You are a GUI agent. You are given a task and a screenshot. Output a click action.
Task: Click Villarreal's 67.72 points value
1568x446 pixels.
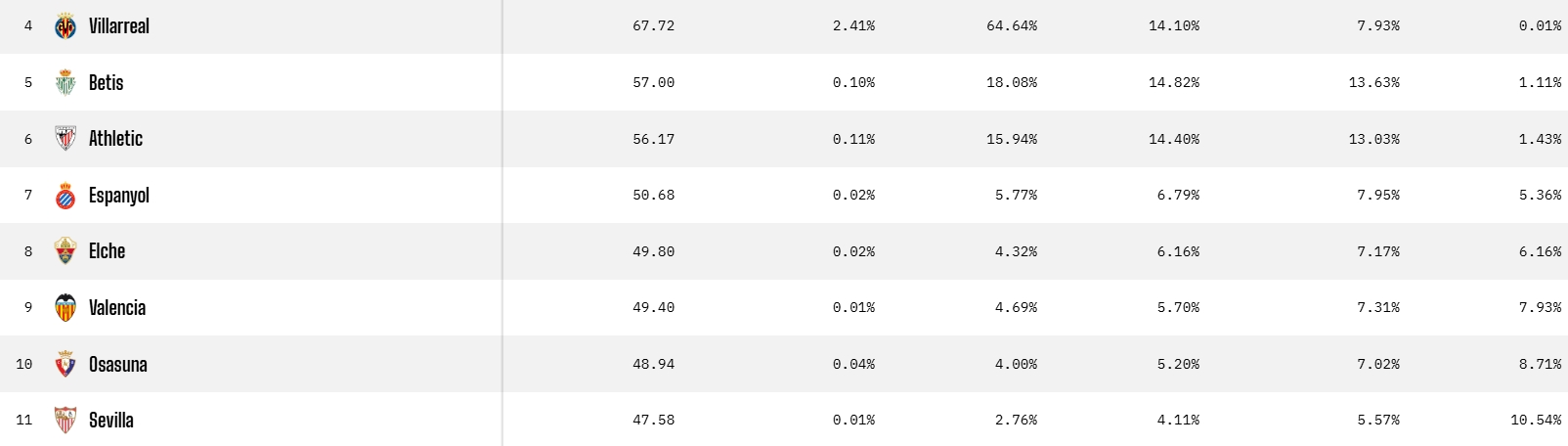point(653,26)
